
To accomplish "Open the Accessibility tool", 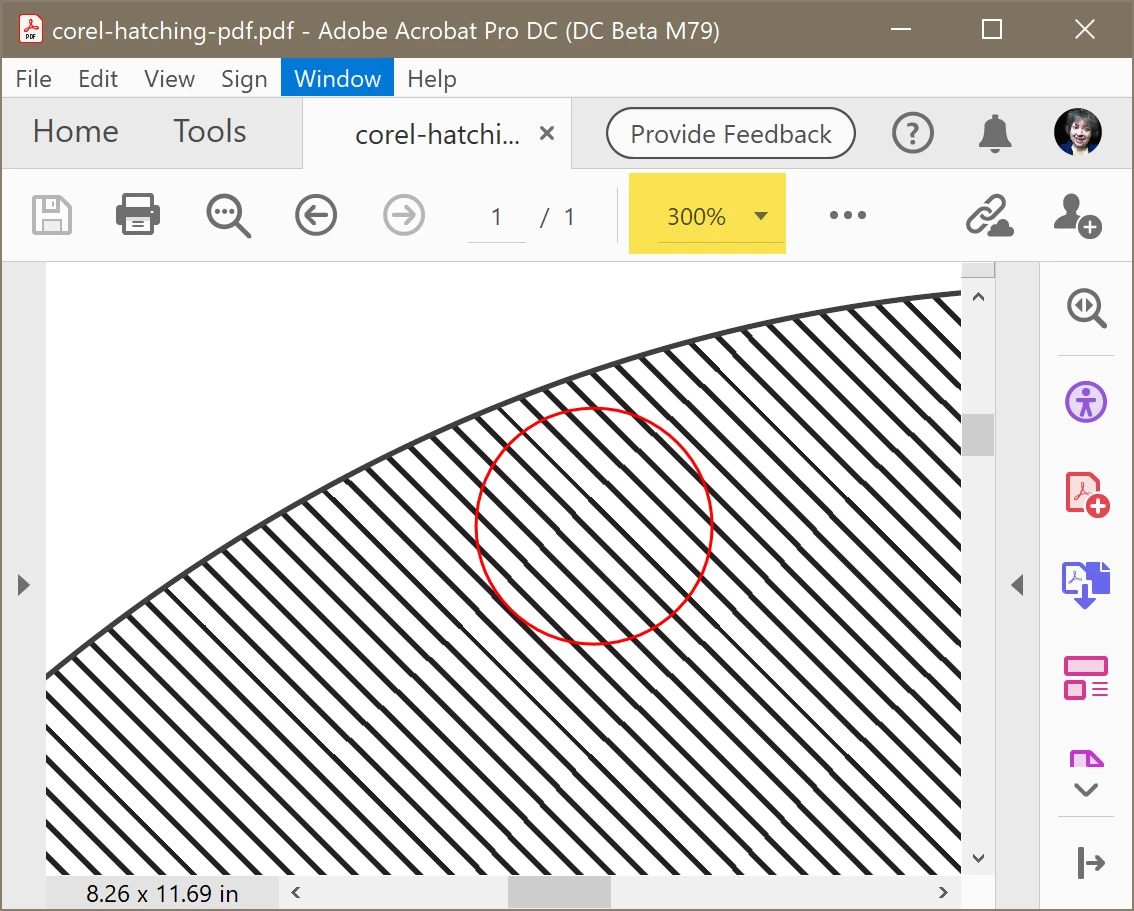I will pos(1086,402).
